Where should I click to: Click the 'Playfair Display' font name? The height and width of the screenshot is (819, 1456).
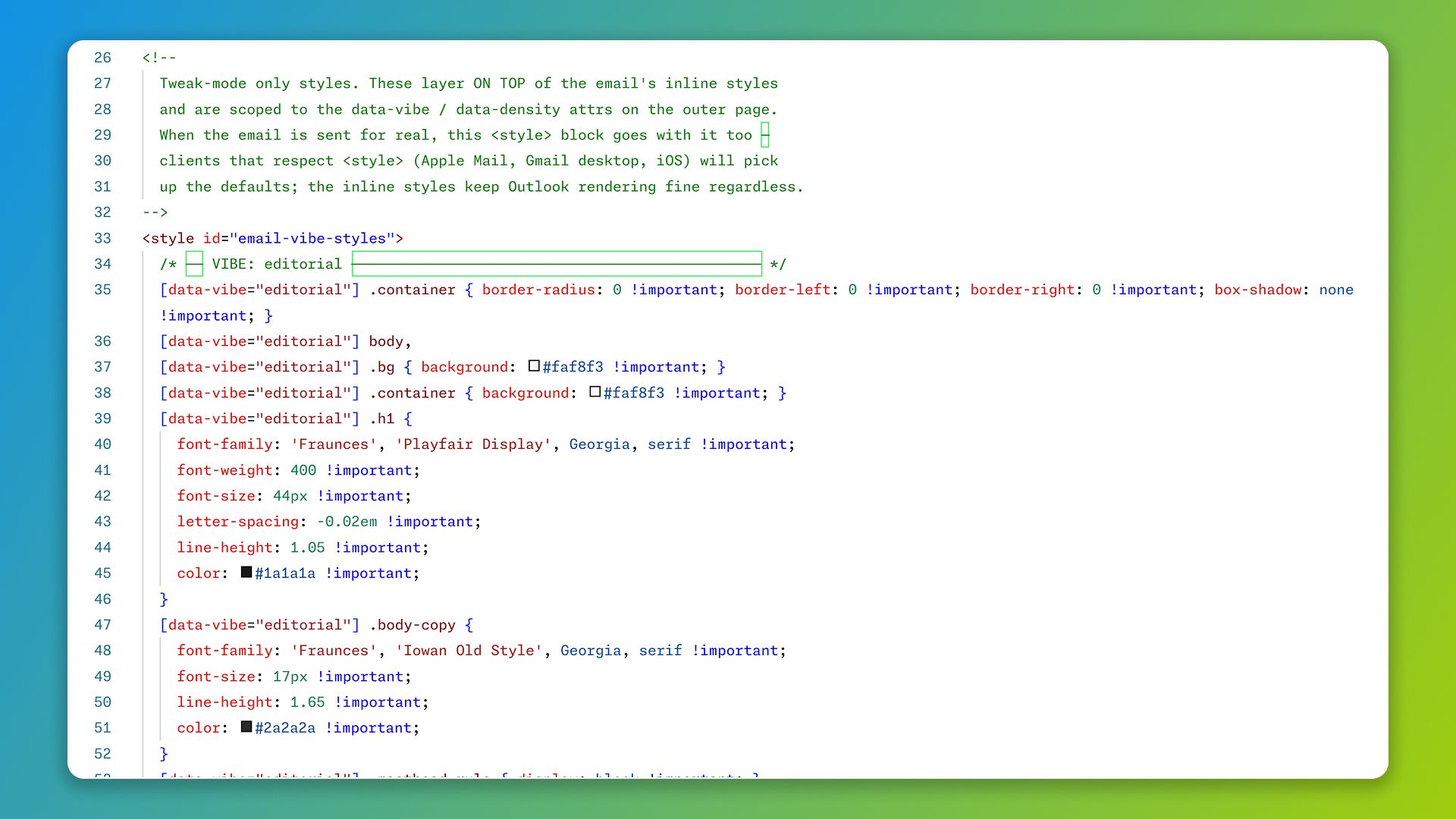click(473, 444)
